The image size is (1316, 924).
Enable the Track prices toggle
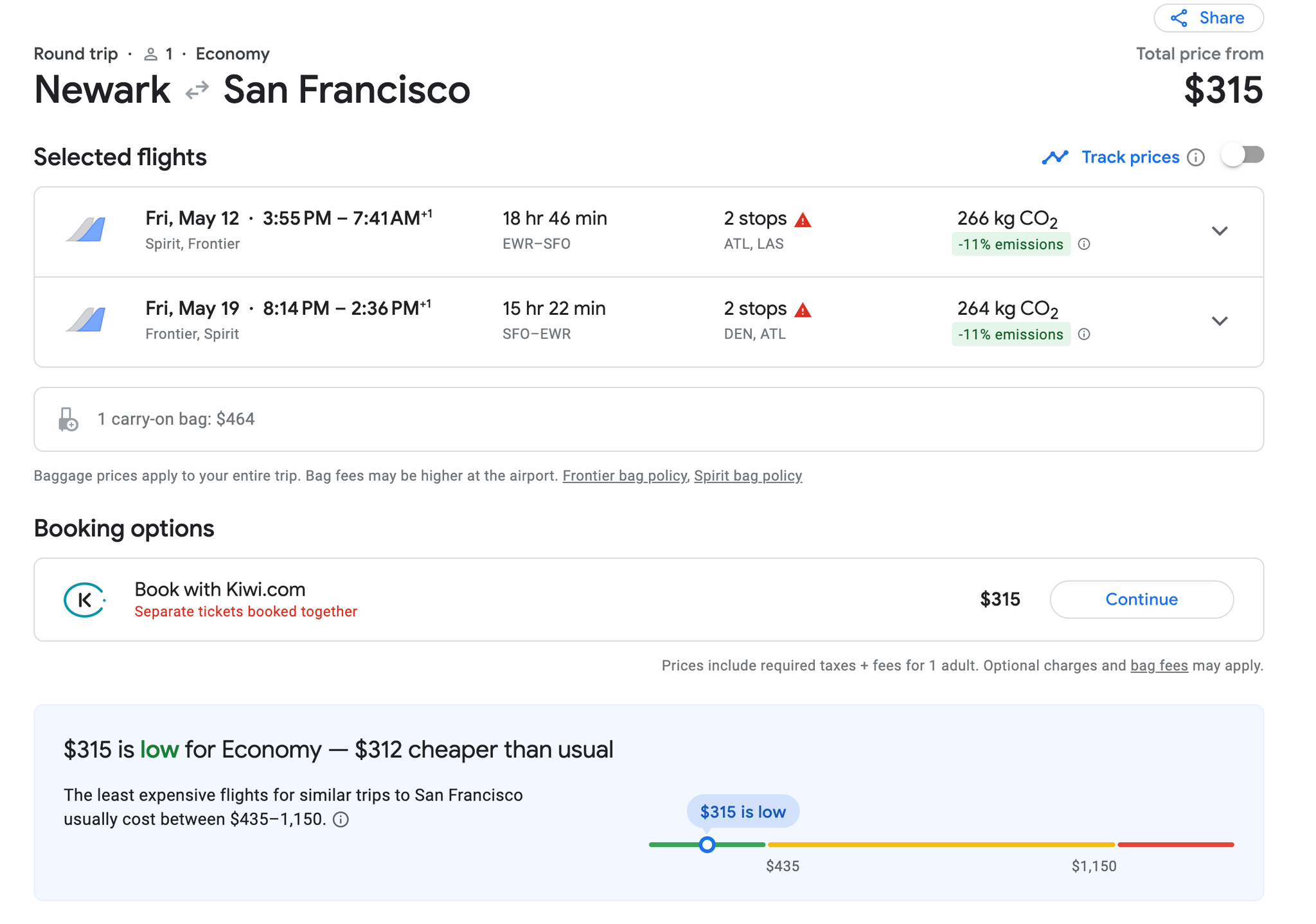click(x=1242, y=155)
